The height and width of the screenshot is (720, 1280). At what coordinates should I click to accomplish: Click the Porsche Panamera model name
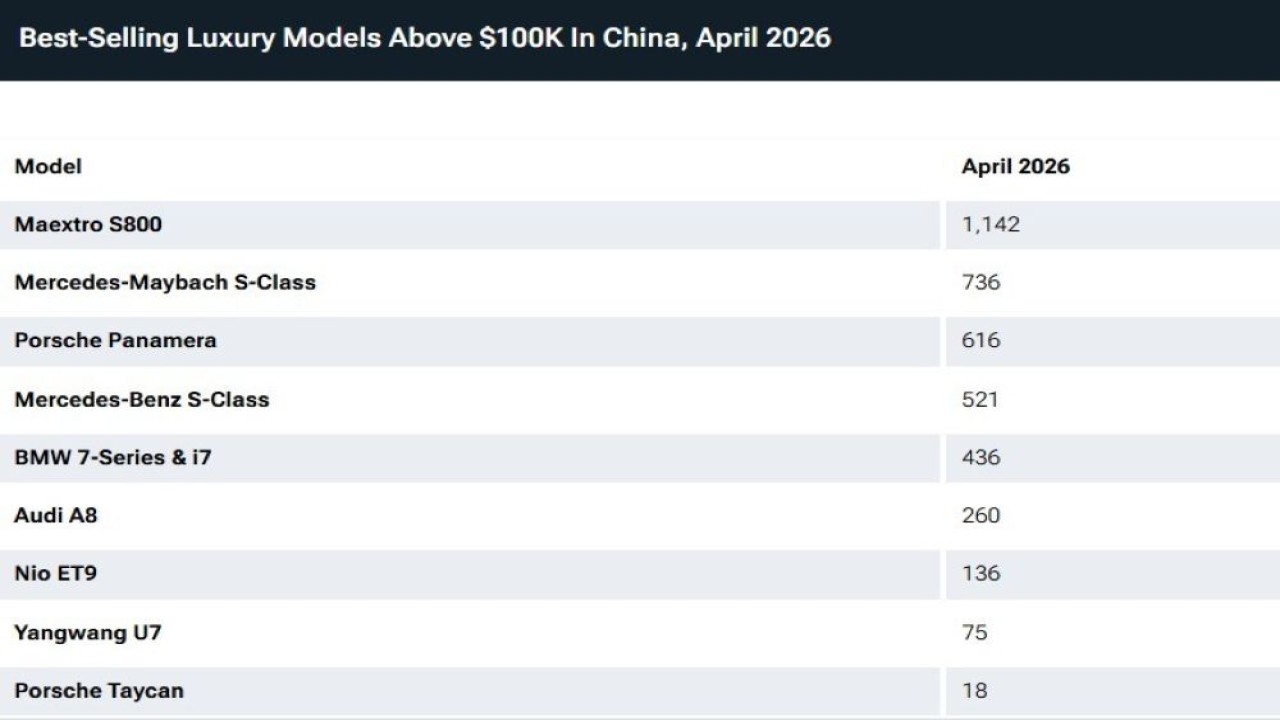click(x=115, y=340)
